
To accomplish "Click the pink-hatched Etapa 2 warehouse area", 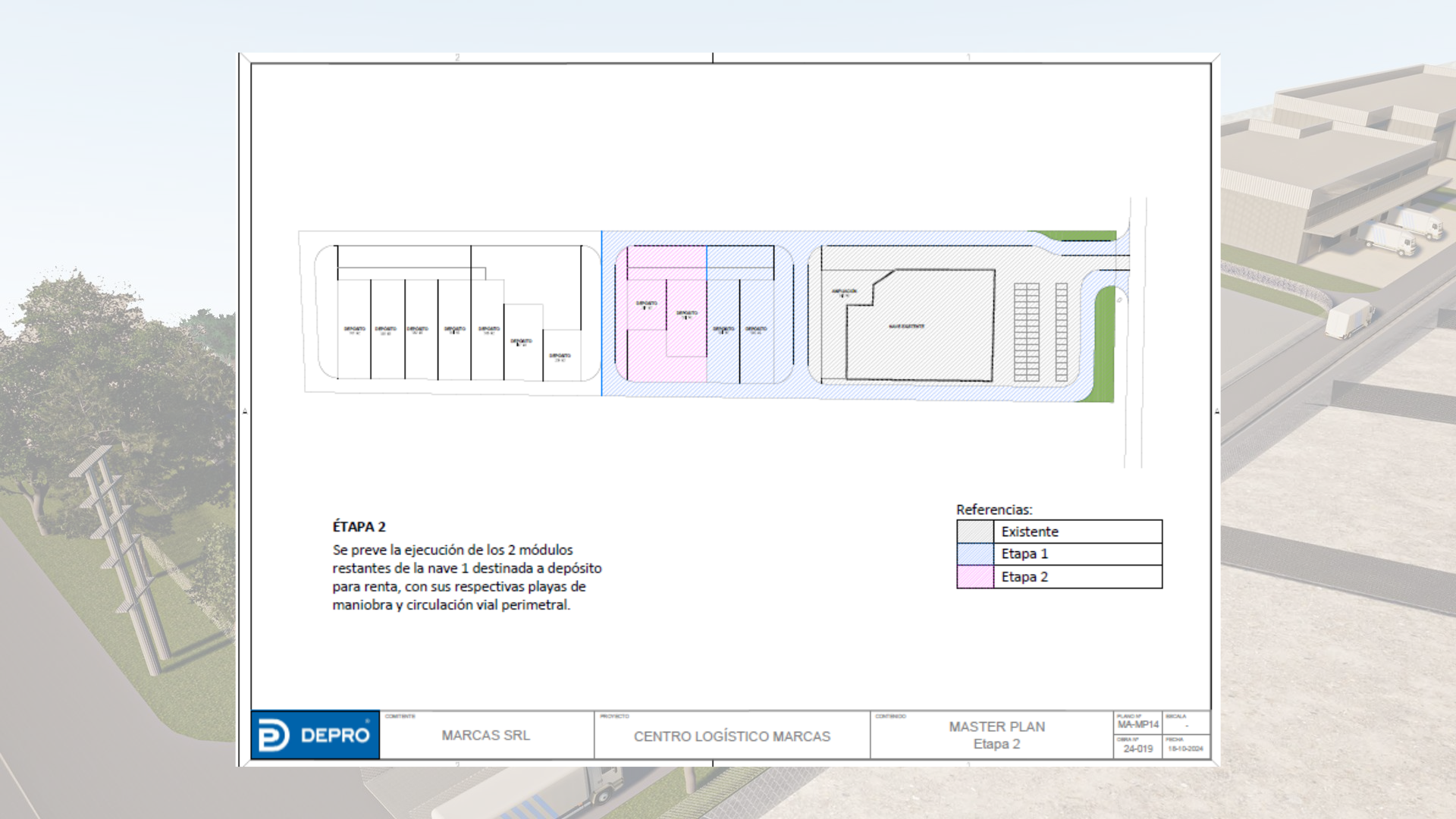I will (x=661, y=313).
